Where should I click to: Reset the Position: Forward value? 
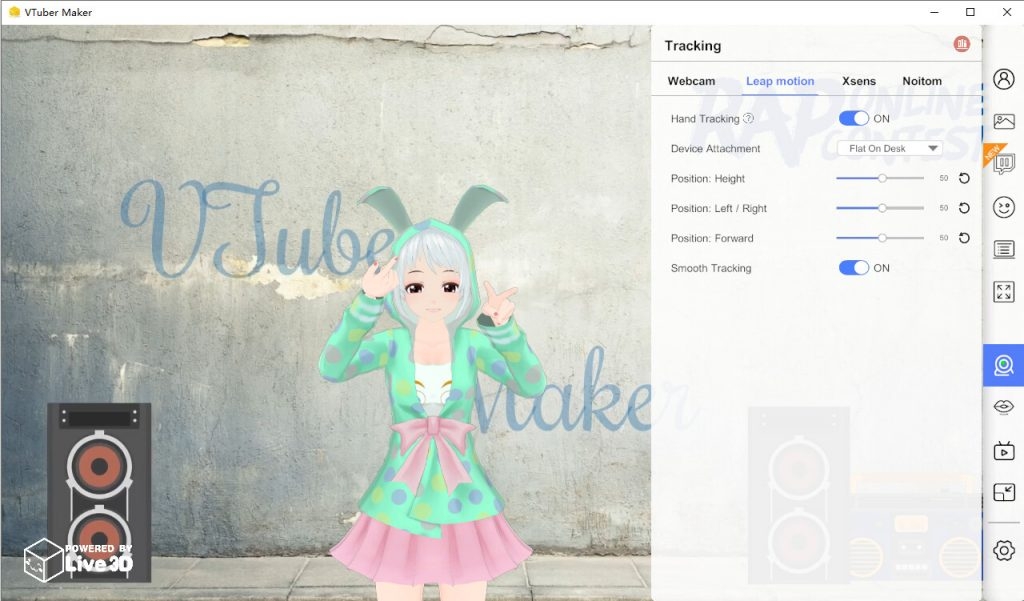pos(964,238)
